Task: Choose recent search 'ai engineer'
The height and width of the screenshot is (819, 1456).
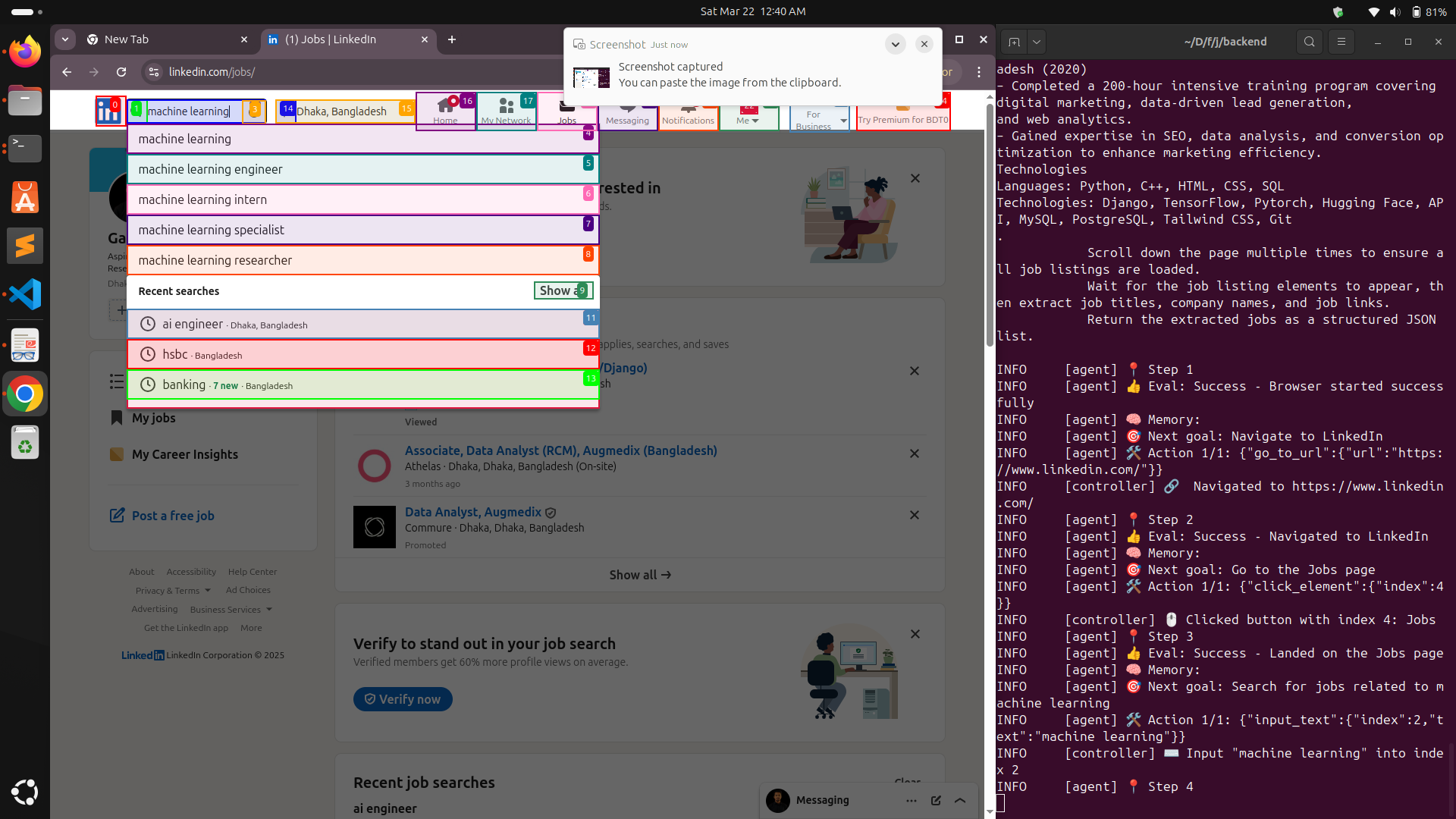Action: pos(363,324)
